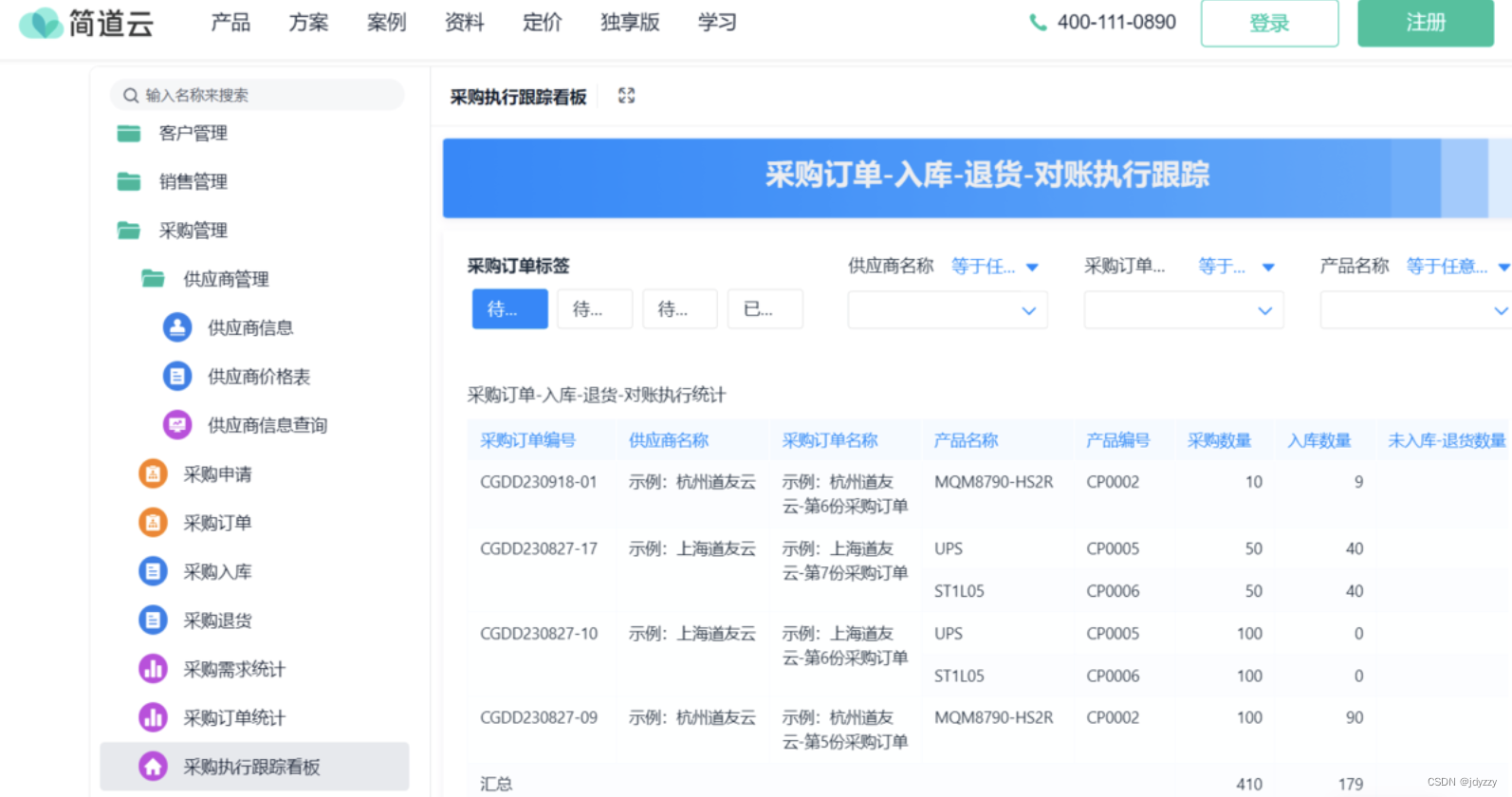Click the 简道云 logo

click(x=86, y=23)
